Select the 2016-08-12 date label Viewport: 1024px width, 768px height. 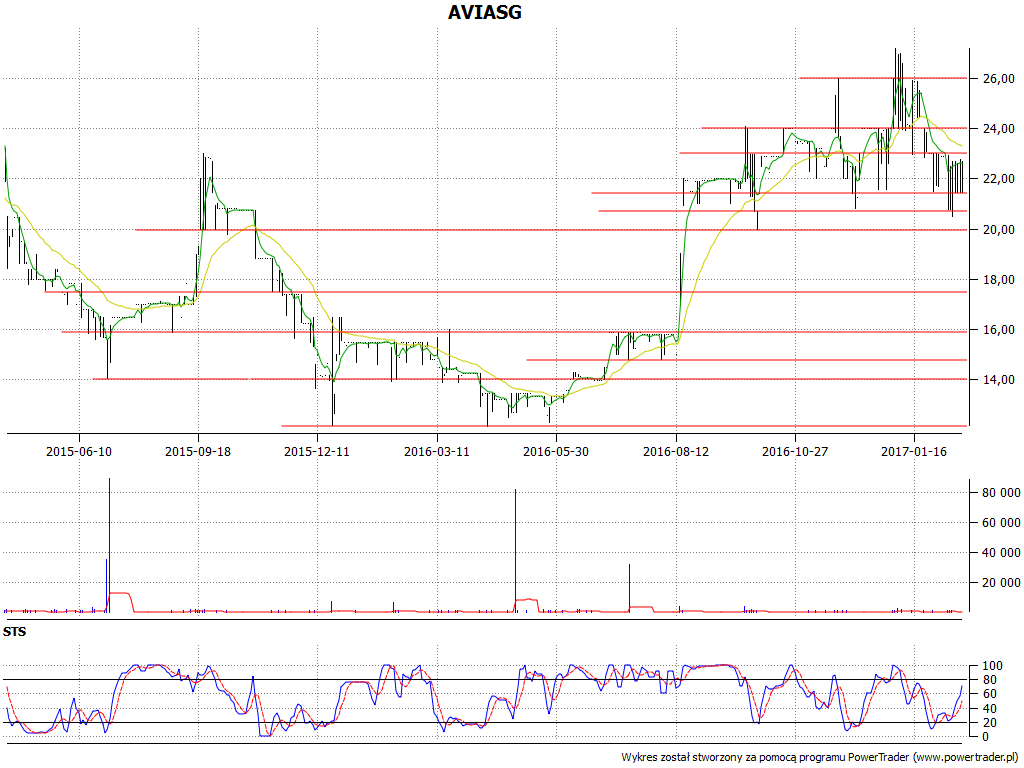[676, 451]
